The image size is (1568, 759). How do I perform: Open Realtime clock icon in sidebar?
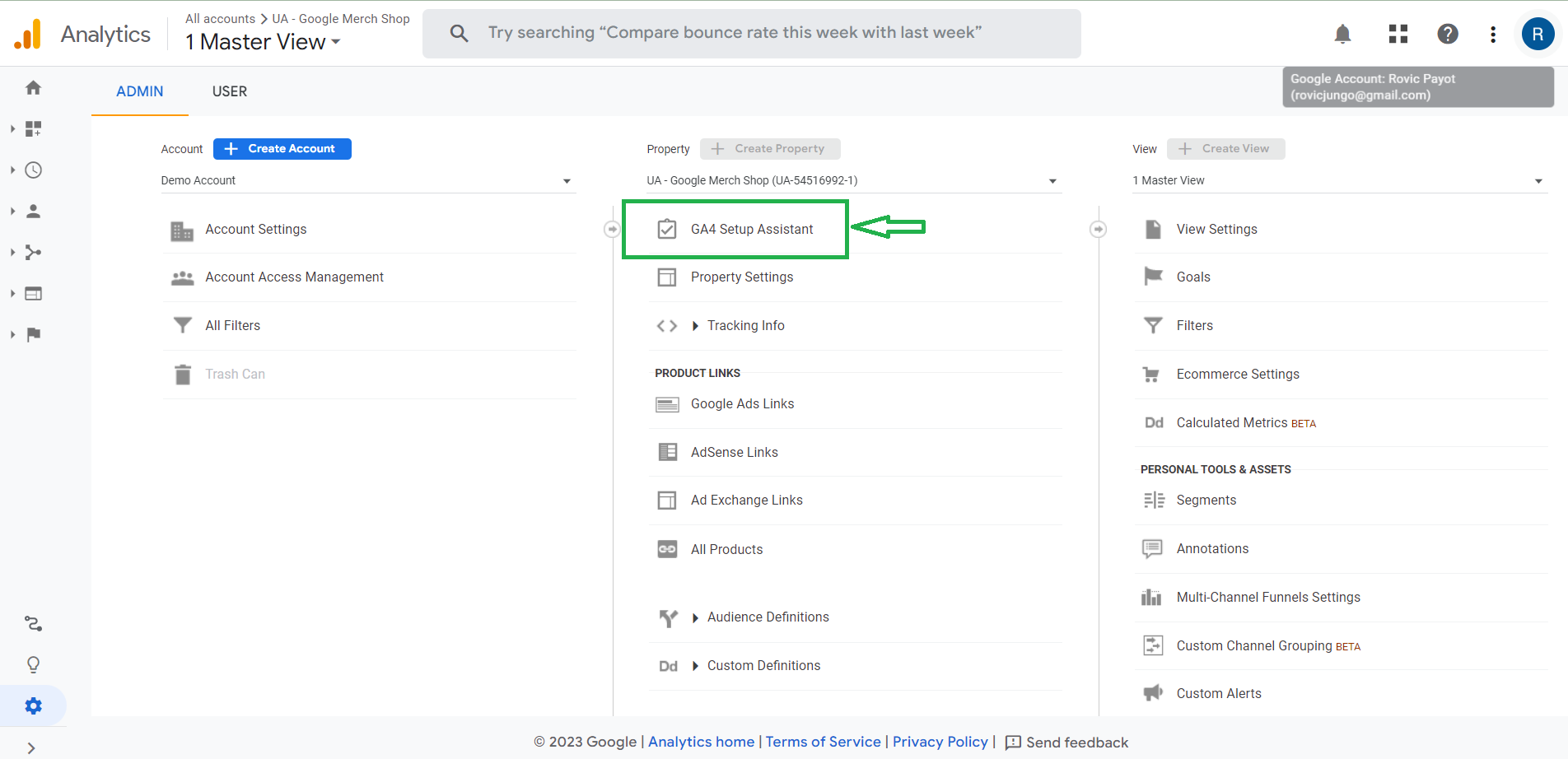(x=33, y=170)
